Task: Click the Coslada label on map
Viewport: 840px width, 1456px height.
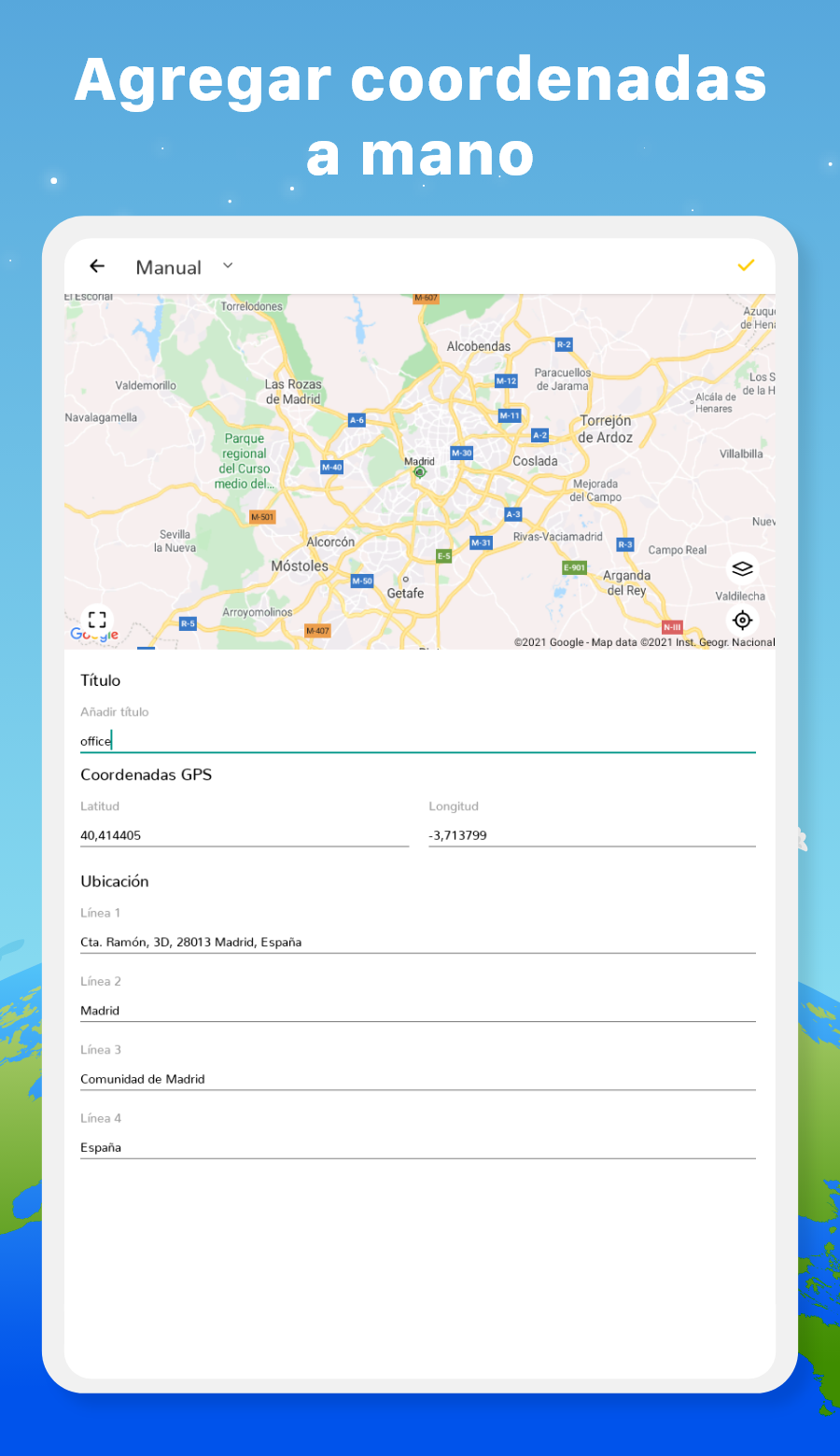Action: pos(535,461)
